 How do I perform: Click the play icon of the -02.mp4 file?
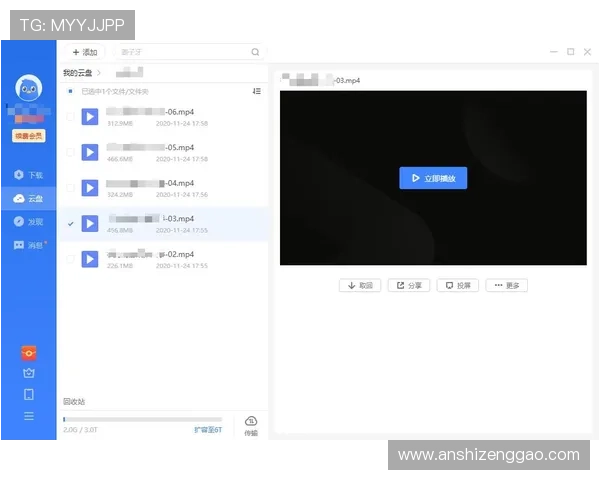(x=89, y=259)
